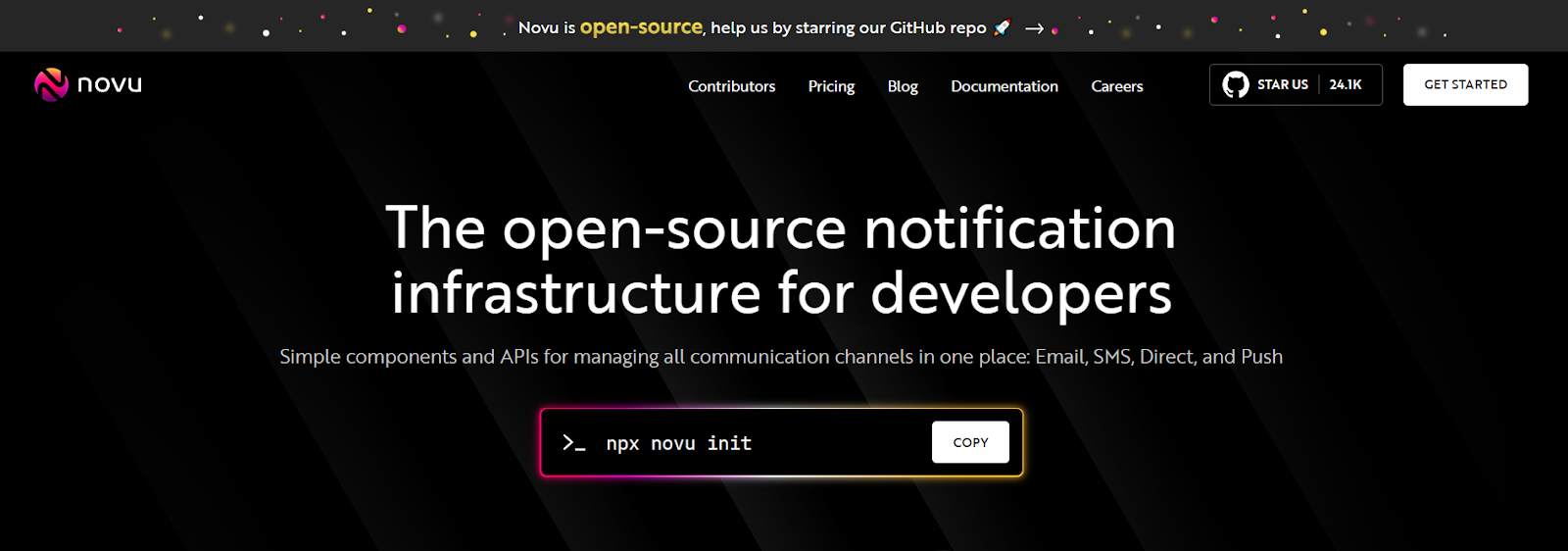Screen dimensions: 1568x551
Task: Click the Simple components and APIs subtitle
Action: [x=781, y=357]
